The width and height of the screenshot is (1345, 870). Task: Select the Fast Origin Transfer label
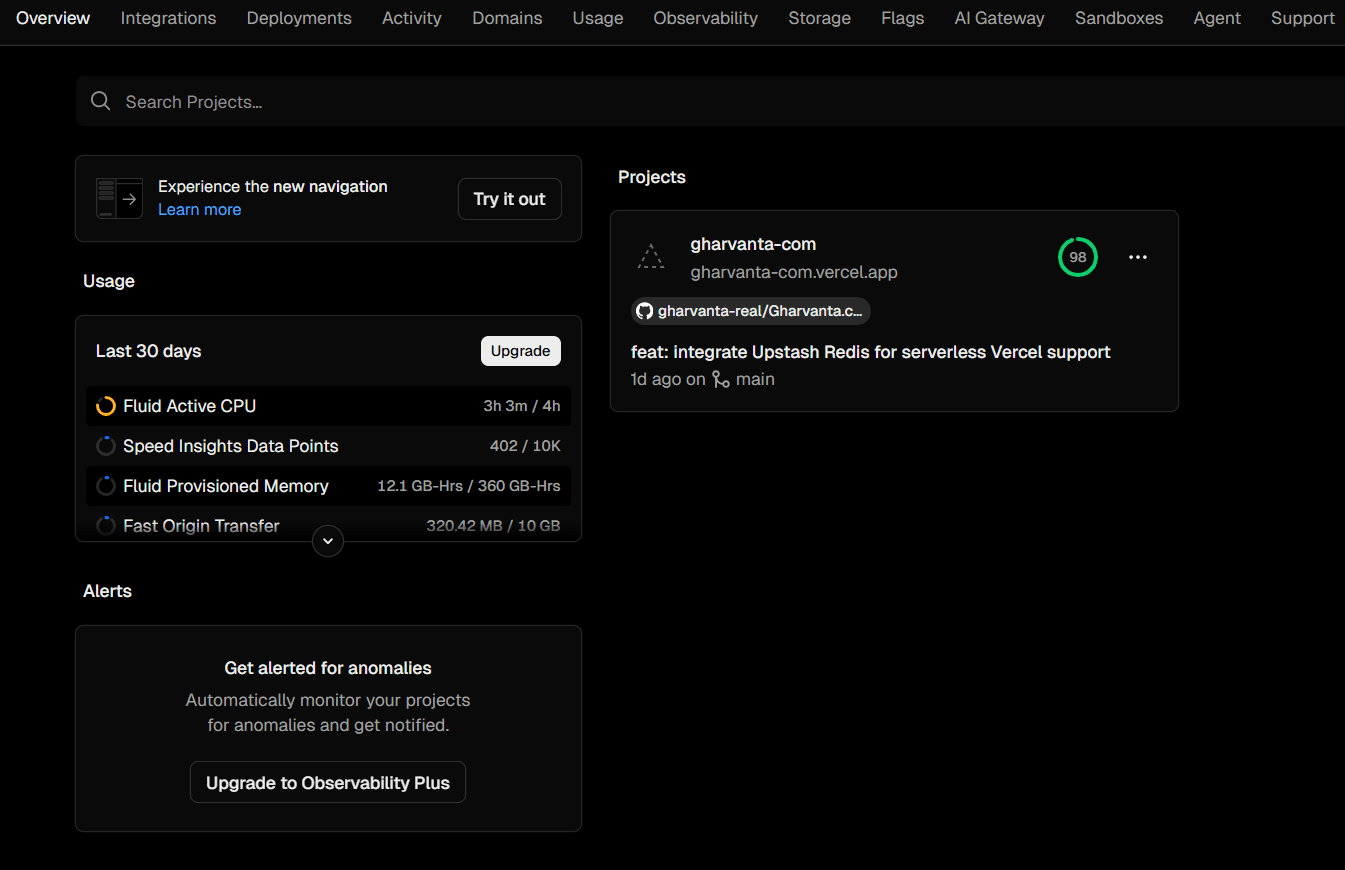point(201,525)
